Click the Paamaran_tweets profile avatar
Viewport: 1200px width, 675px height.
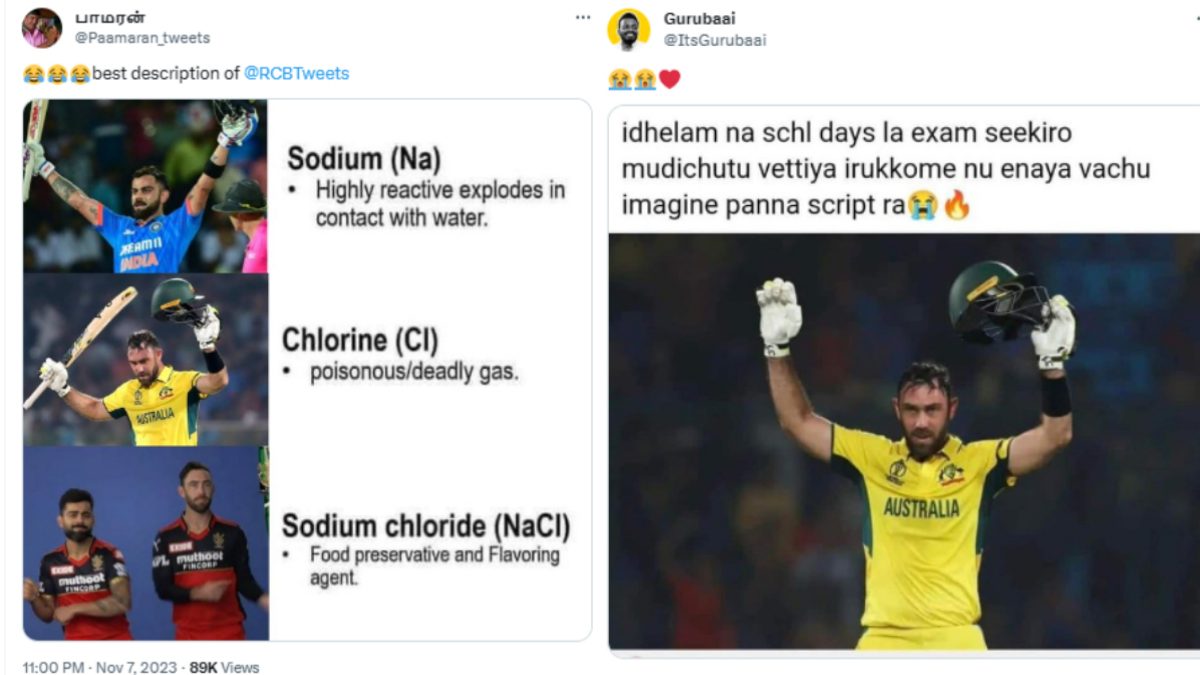(41, 28)
